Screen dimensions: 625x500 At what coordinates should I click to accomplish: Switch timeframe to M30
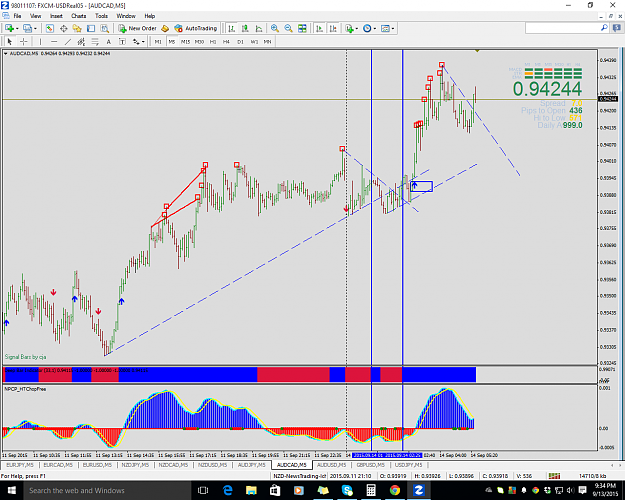coord(199,41)
